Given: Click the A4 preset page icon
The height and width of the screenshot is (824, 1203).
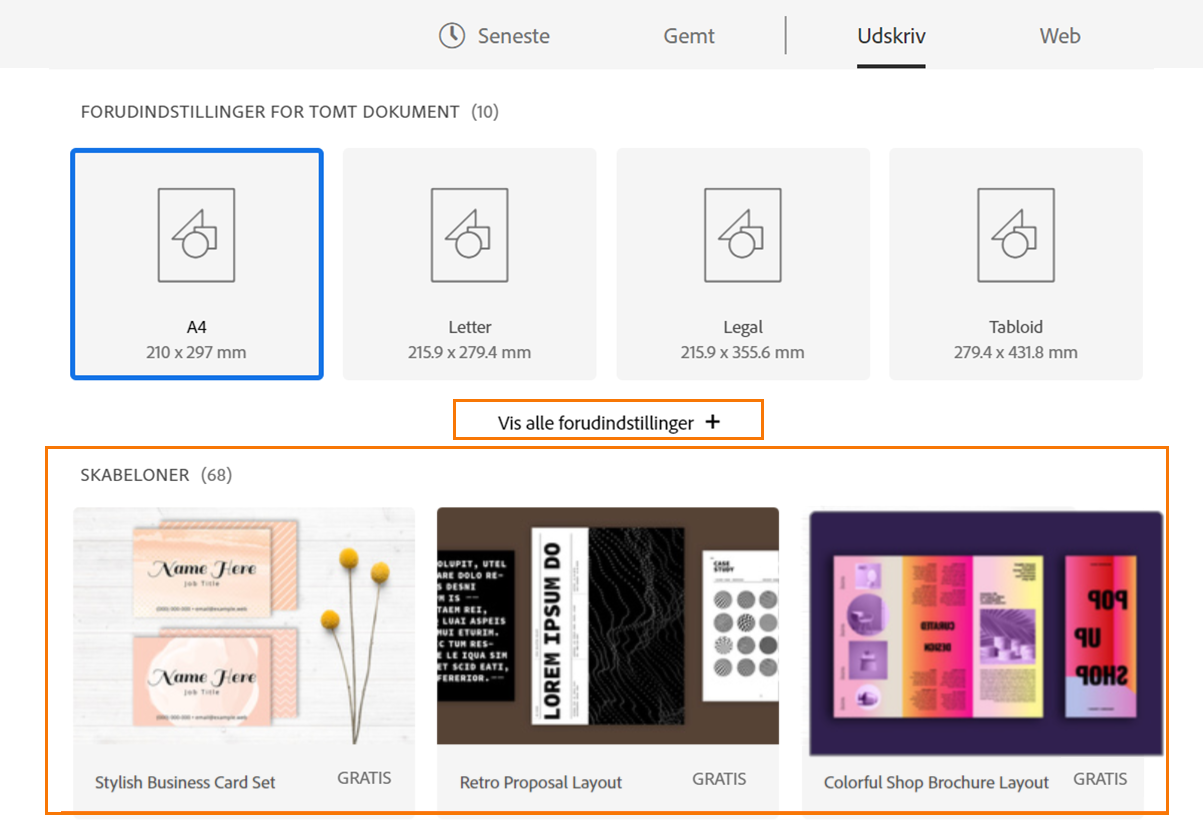Looking at the screenshot, I should tap(196, 235).
